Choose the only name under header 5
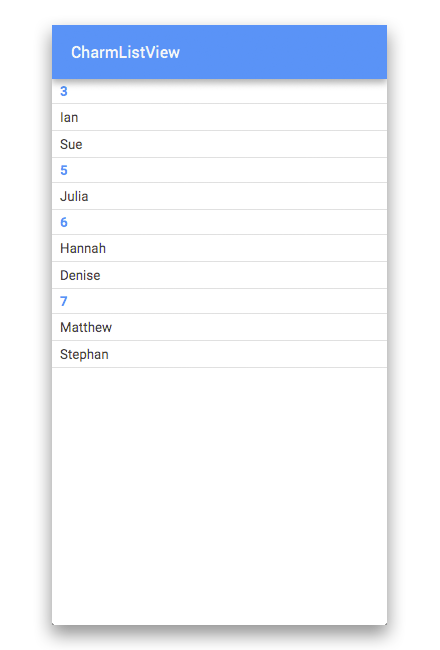Viewport: 440px width, 650px height. coord(219,196)
